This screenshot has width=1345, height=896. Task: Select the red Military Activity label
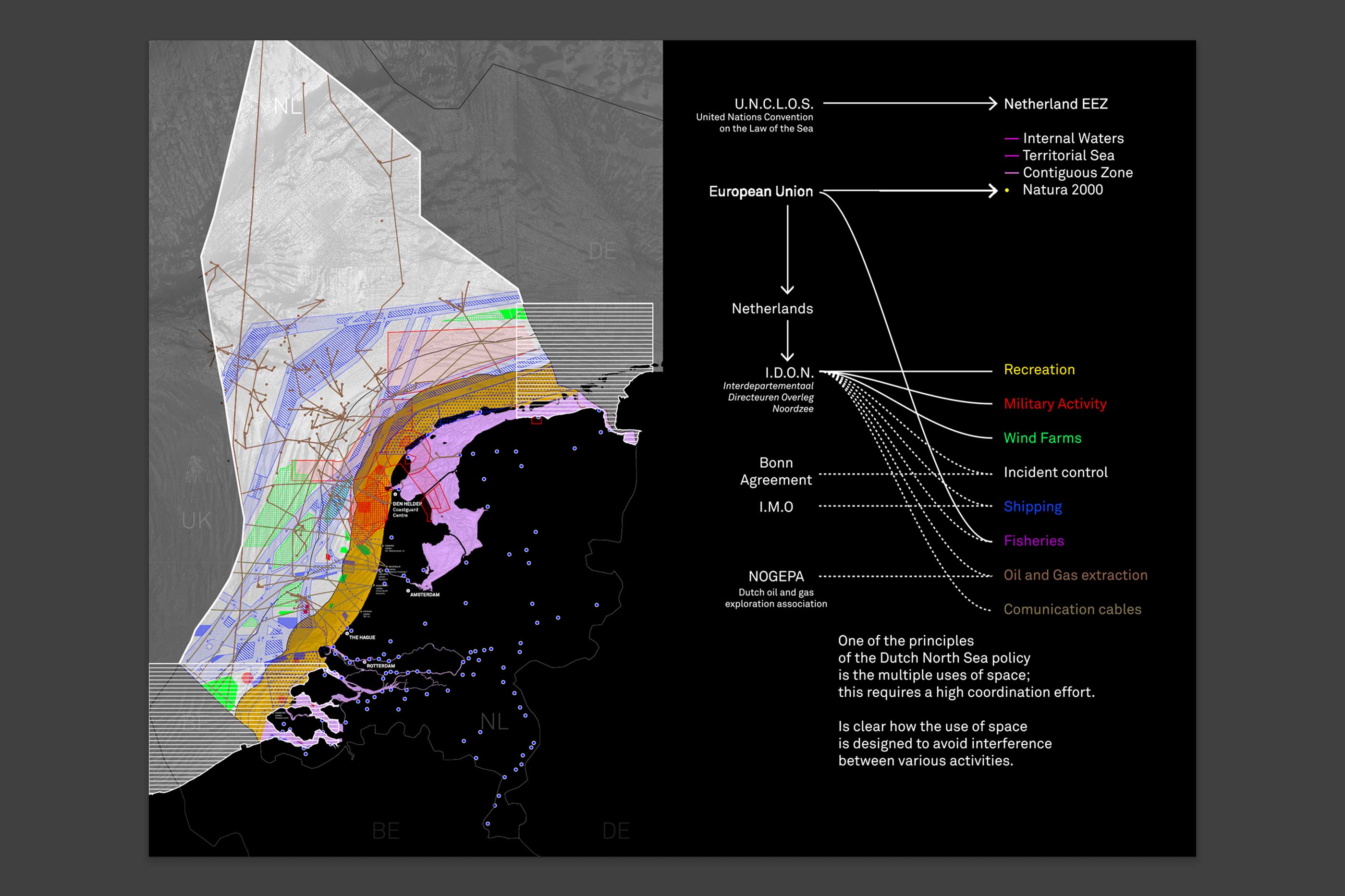1054,404
